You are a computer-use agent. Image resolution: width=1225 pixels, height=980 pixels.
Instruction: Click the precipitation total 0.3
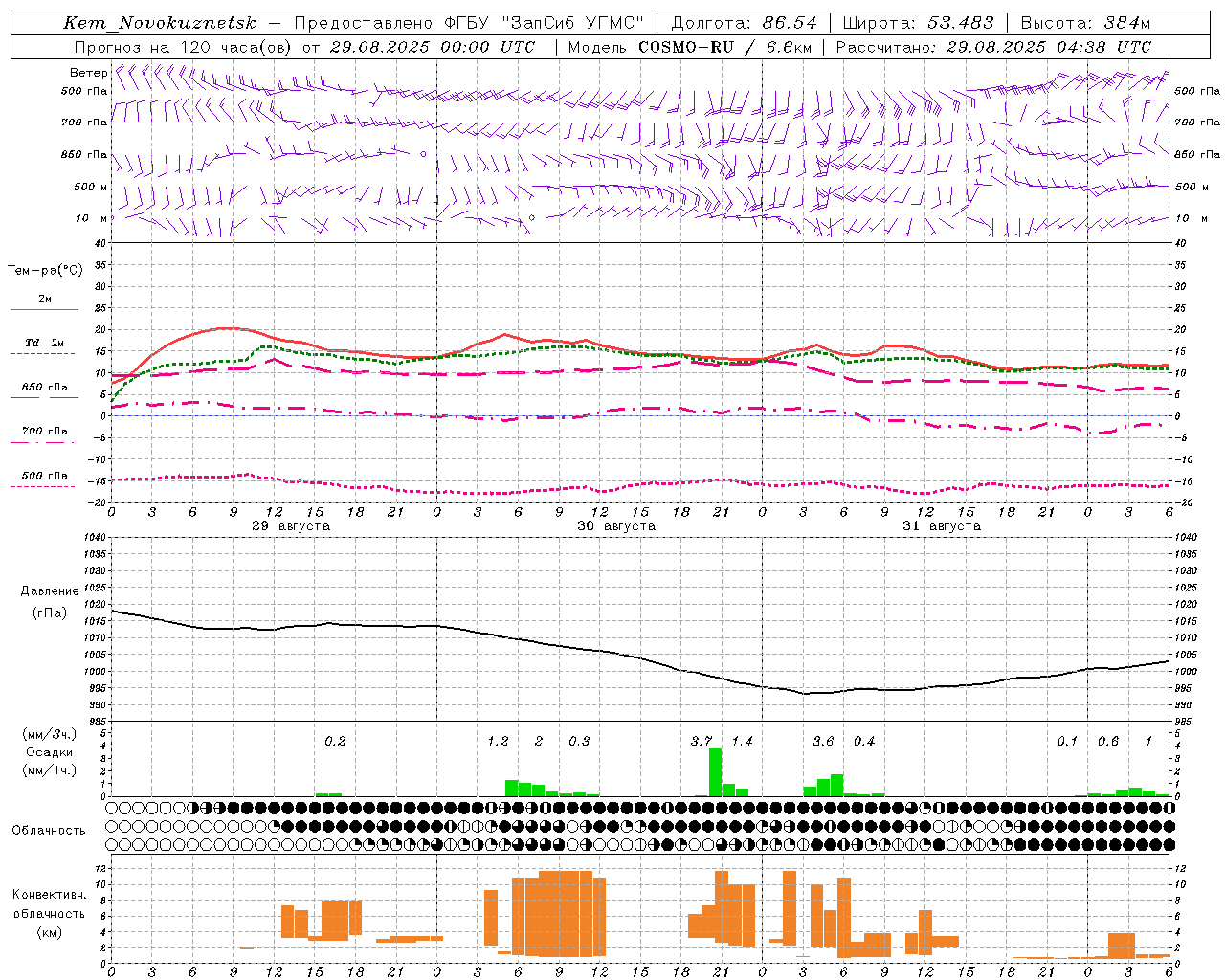[x=579, y=742]
